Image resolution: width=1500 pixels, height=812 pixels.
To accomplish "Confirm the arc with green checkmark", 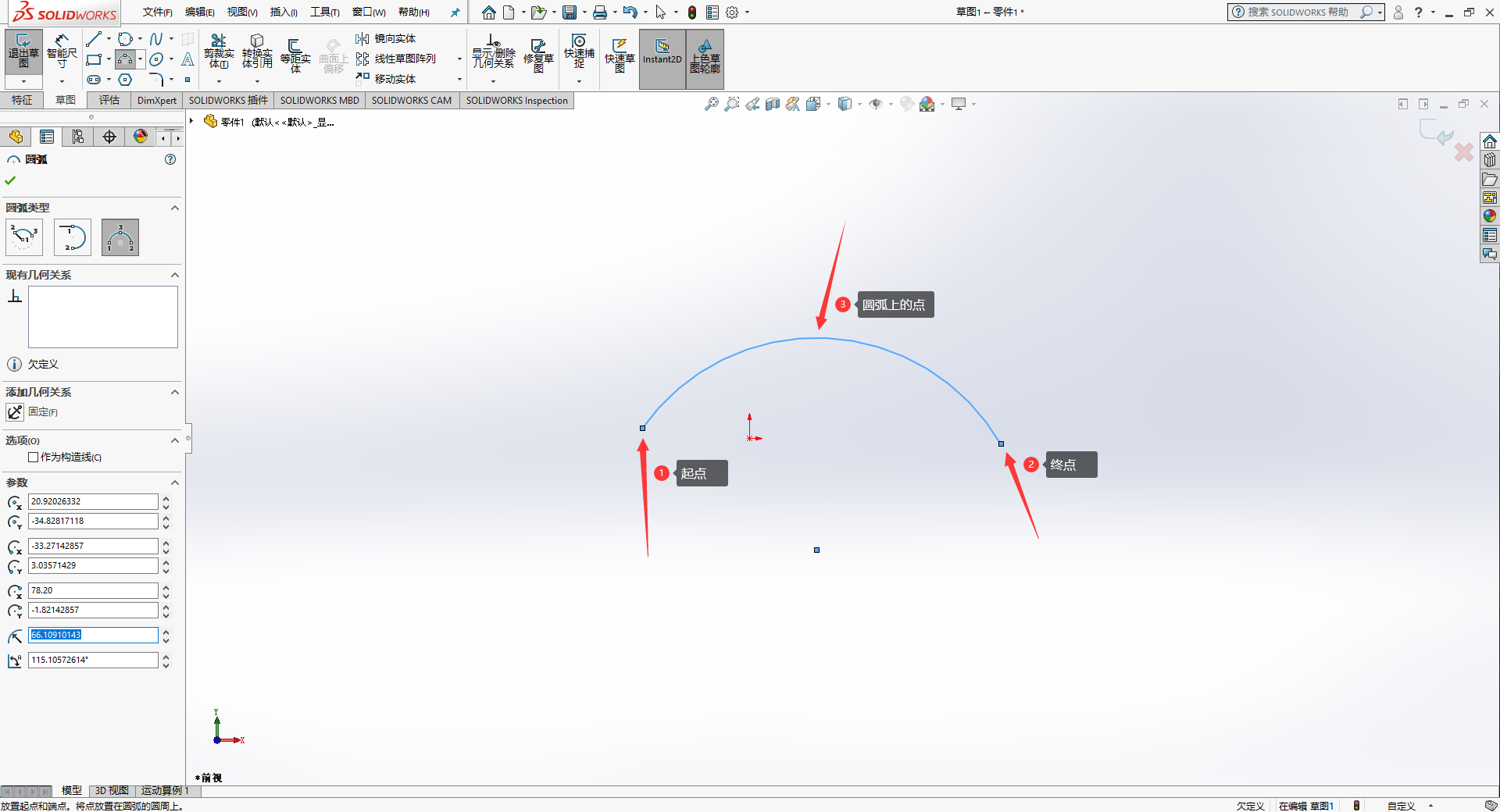I will coord(10,180).
